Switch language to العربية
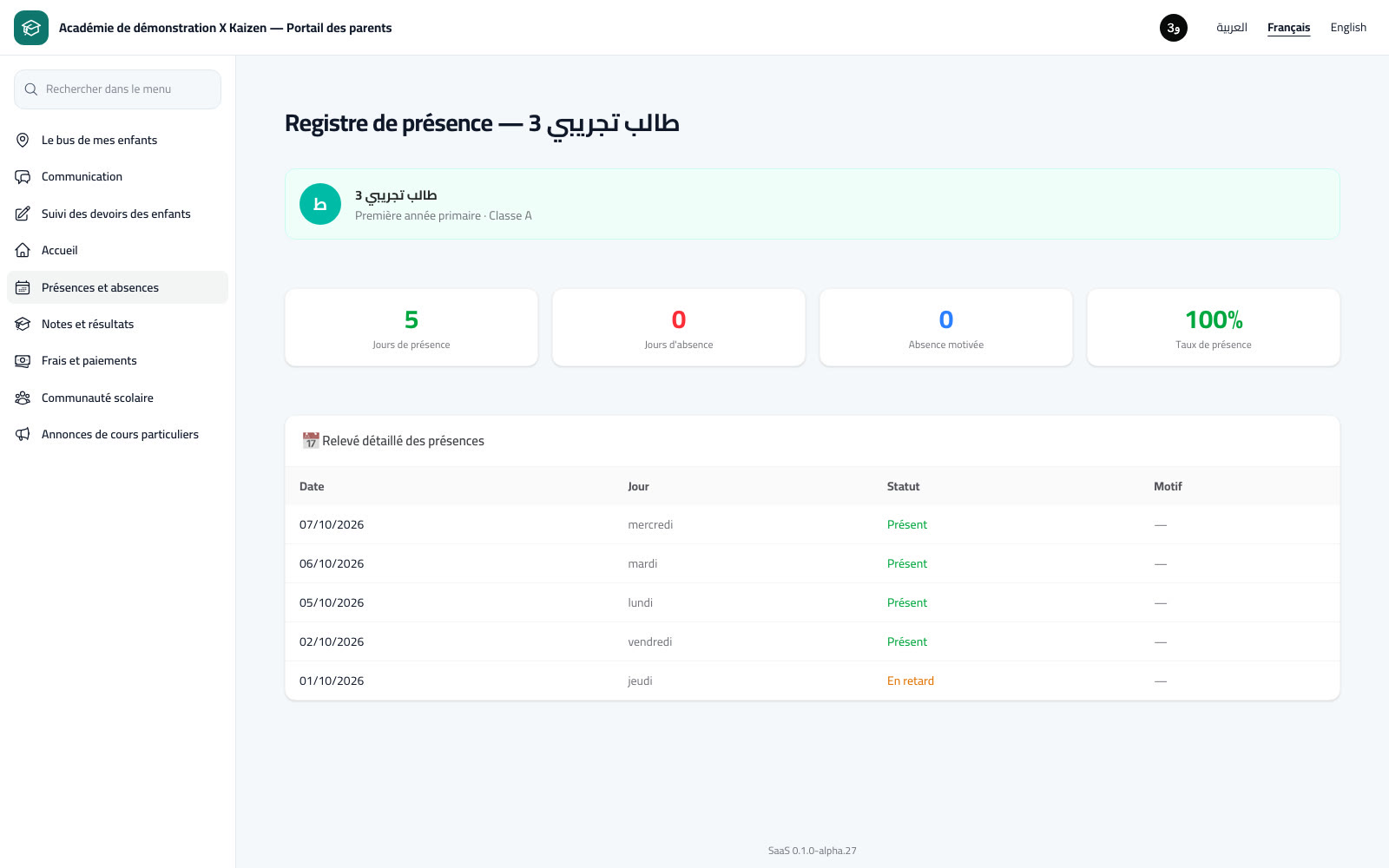Image resolution: width=1389 pixels, height=868 pixels. (1232, 28)
